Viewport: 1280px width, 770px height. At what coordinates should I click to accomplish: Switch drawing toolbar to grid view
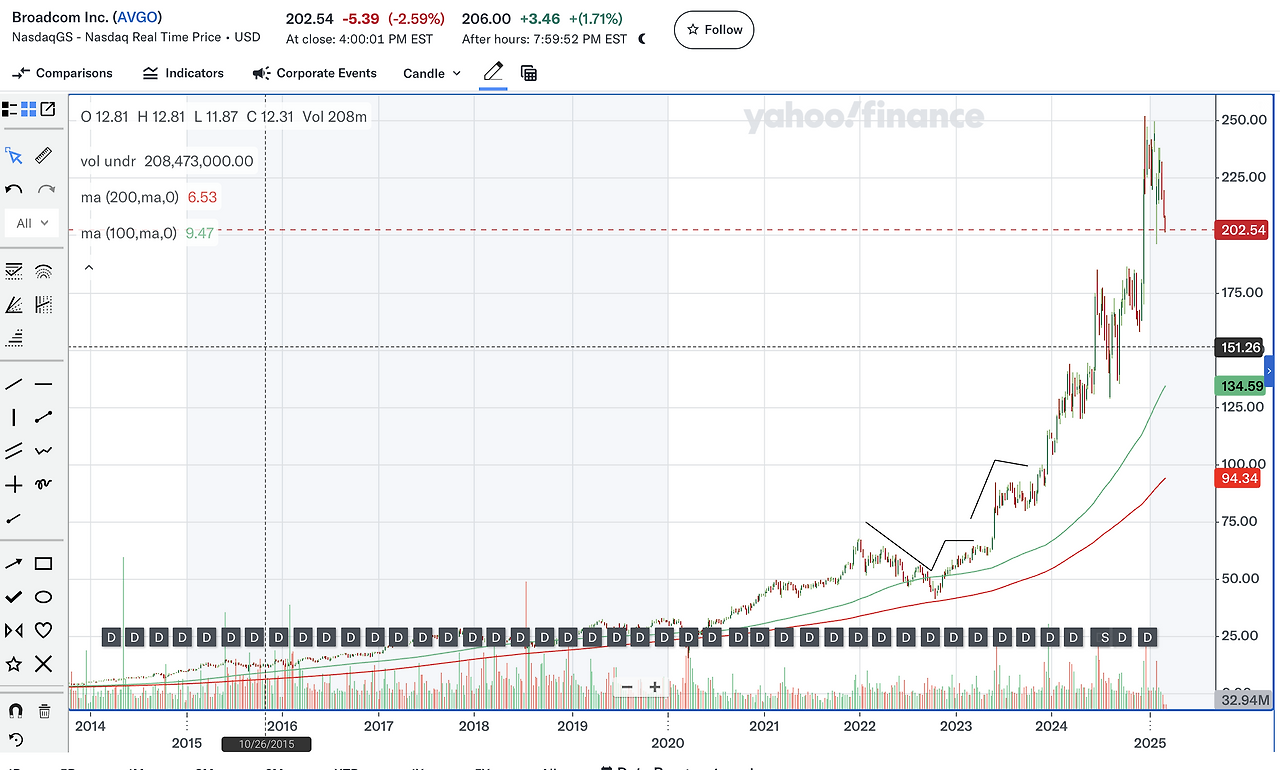(29, 109)
